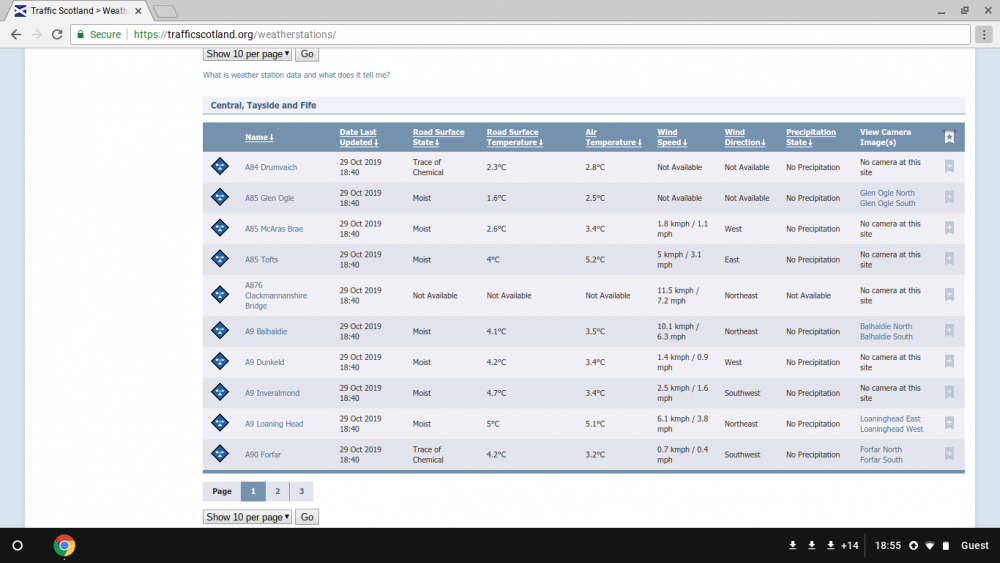Click the Chrome icon on the shelf
The height and width of the screenshot is (563, 1000).
tap(64, 546)
